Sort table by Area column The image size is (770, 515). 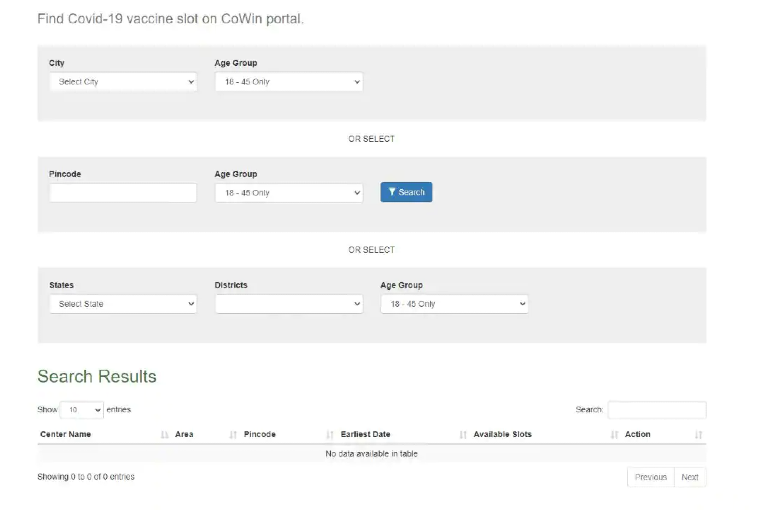click(x=206, y=434)
